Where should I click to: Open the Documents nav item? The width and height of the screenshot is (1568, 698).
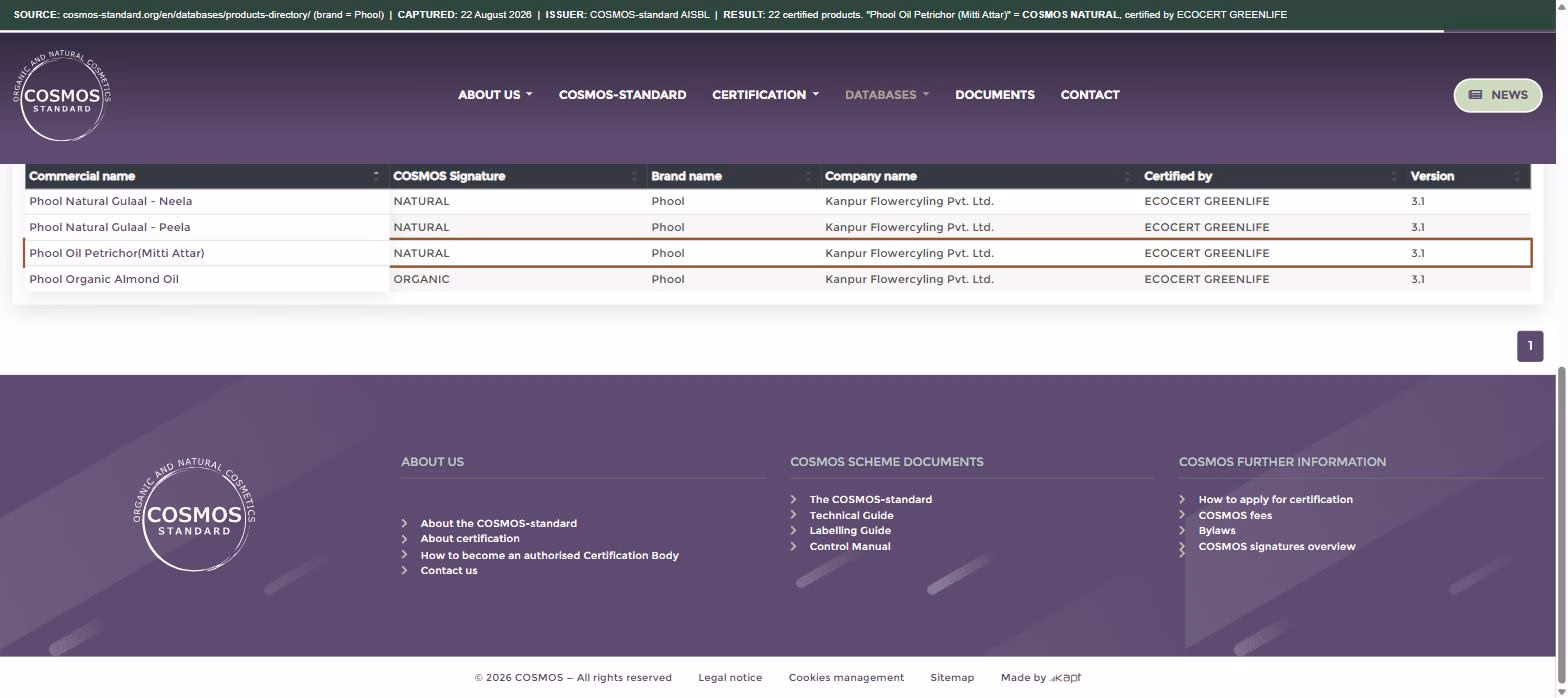pos(995,95)
